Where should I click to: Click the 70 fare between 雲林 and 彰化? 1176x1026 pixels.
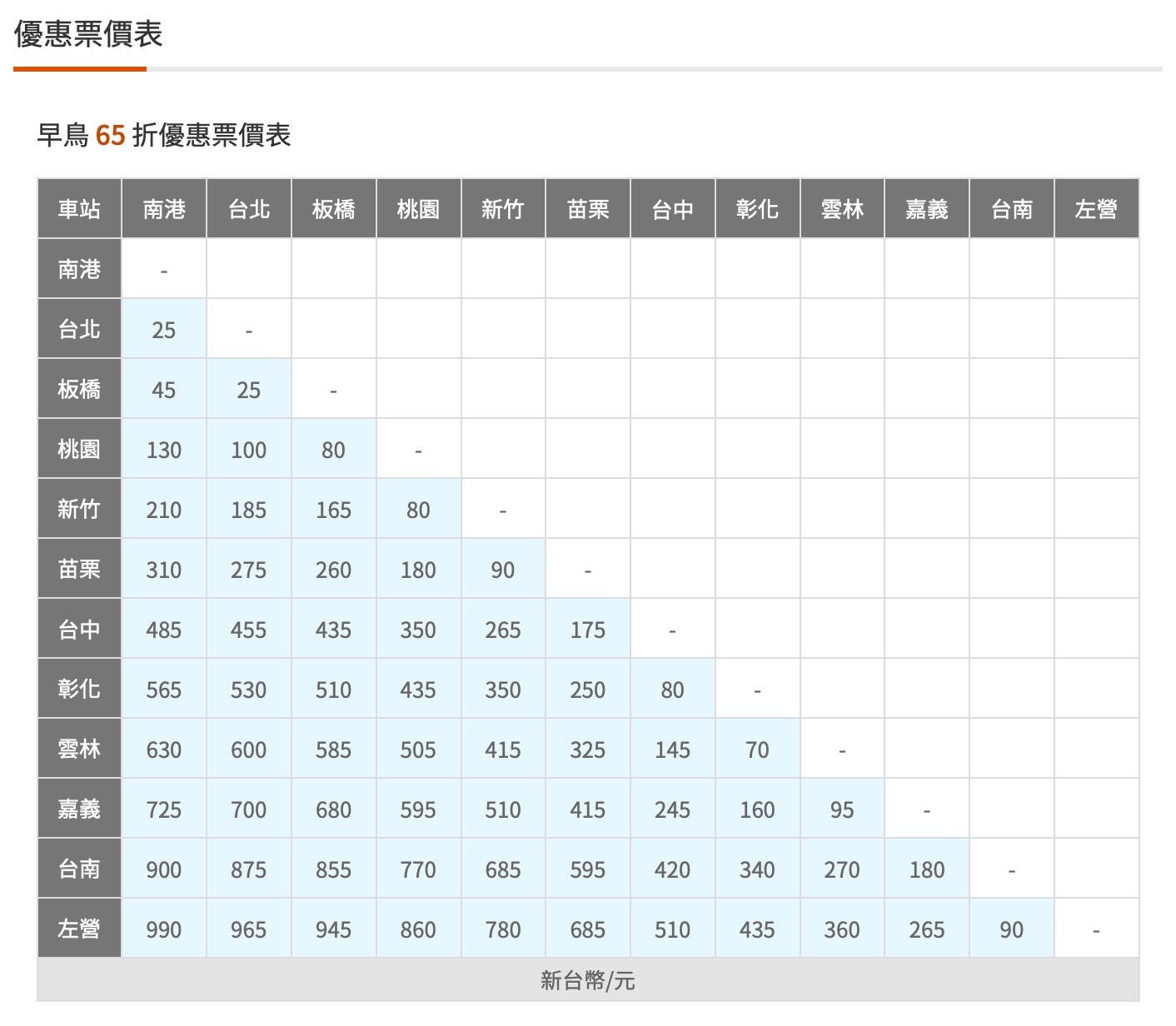(x=757, y=750)
